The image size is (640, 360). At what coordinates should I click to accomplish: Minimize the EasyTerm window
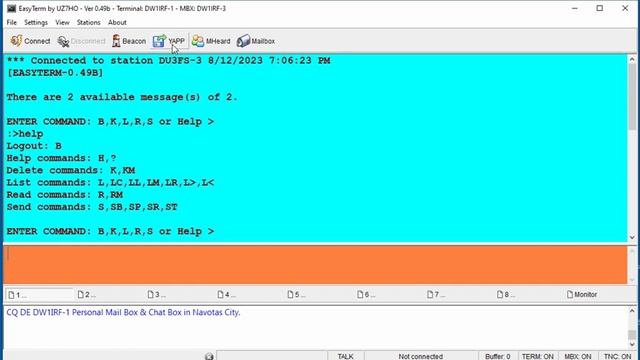pos(575,8)
